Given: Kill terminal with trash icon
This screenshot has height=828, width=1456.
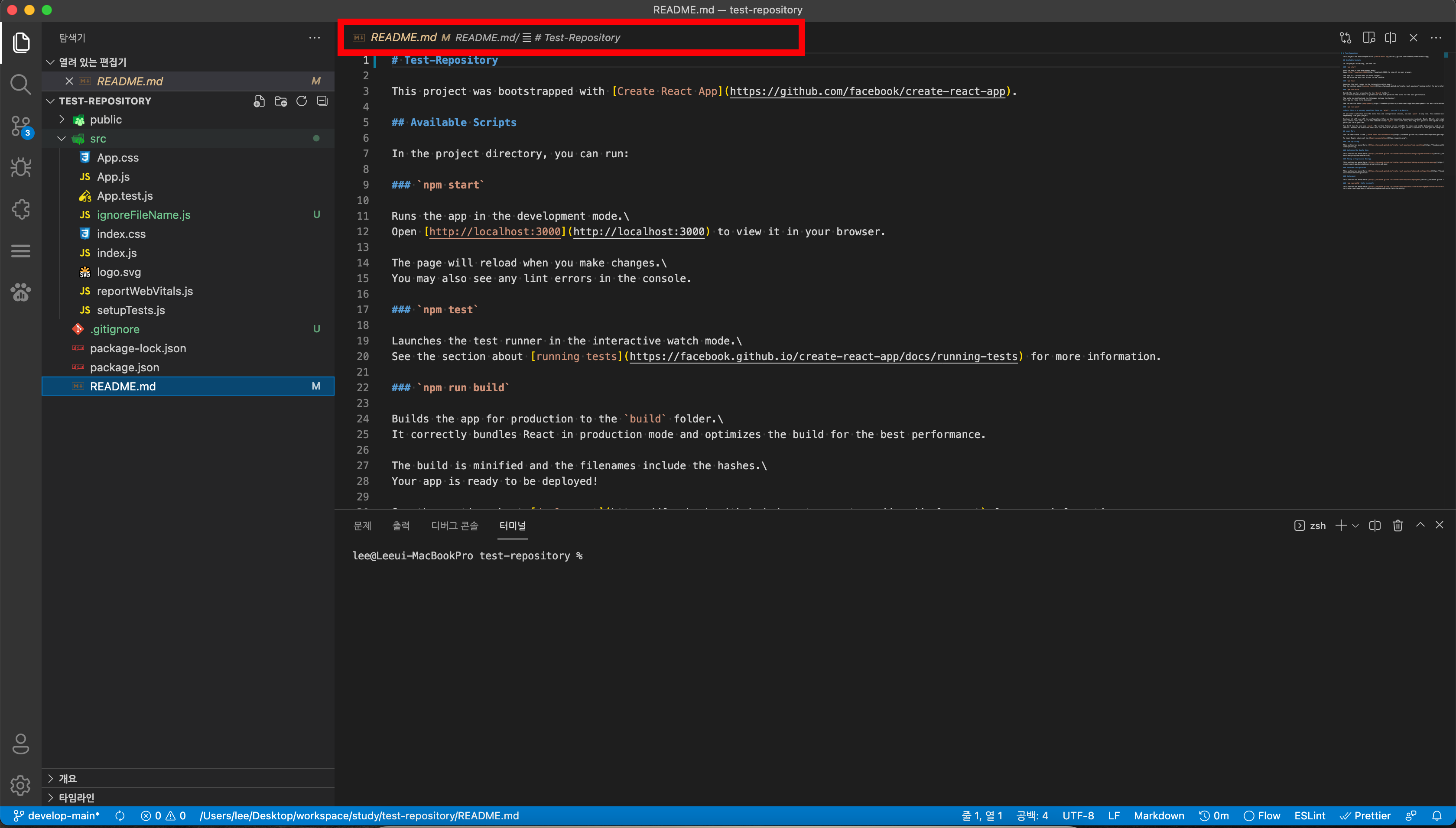Looking at the screenshot, I should pyautogui.click(x=1397, y=526).
